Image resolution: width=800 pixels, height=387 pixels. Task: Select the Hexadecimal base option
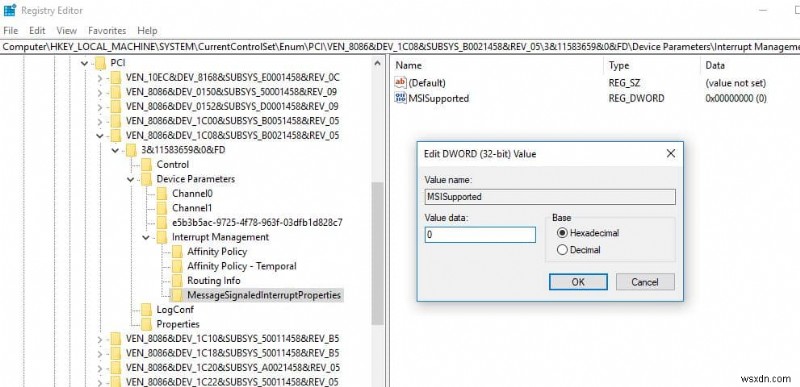(562, 233)
